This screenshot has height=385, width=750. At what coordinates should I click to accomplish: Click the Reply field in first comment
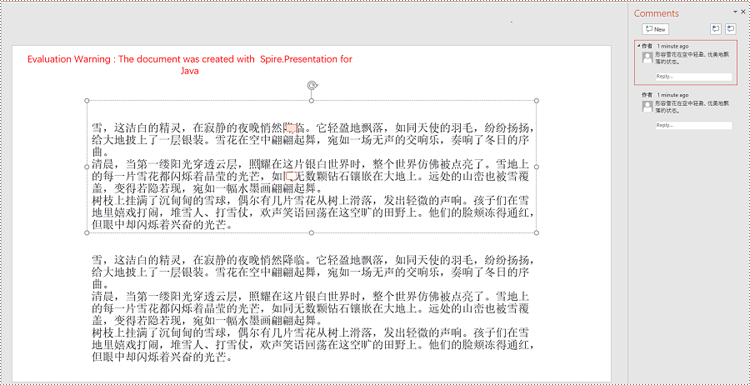click(694, 77)
